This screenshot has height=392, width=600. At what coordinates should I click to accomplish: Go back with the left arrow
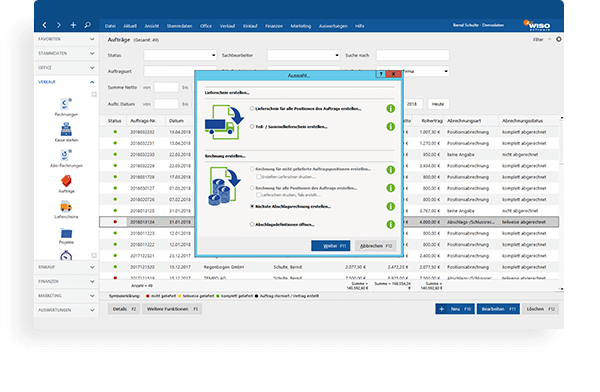coord(44,25)
